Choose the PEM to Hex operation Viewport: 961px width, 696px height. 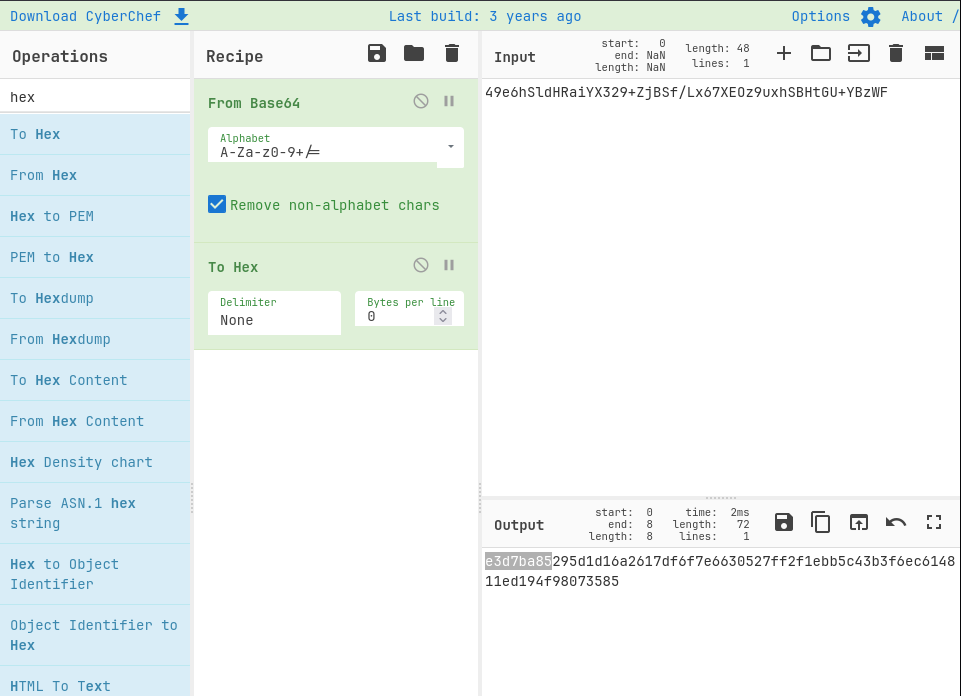pyautogui.click(x=95, y=257)
